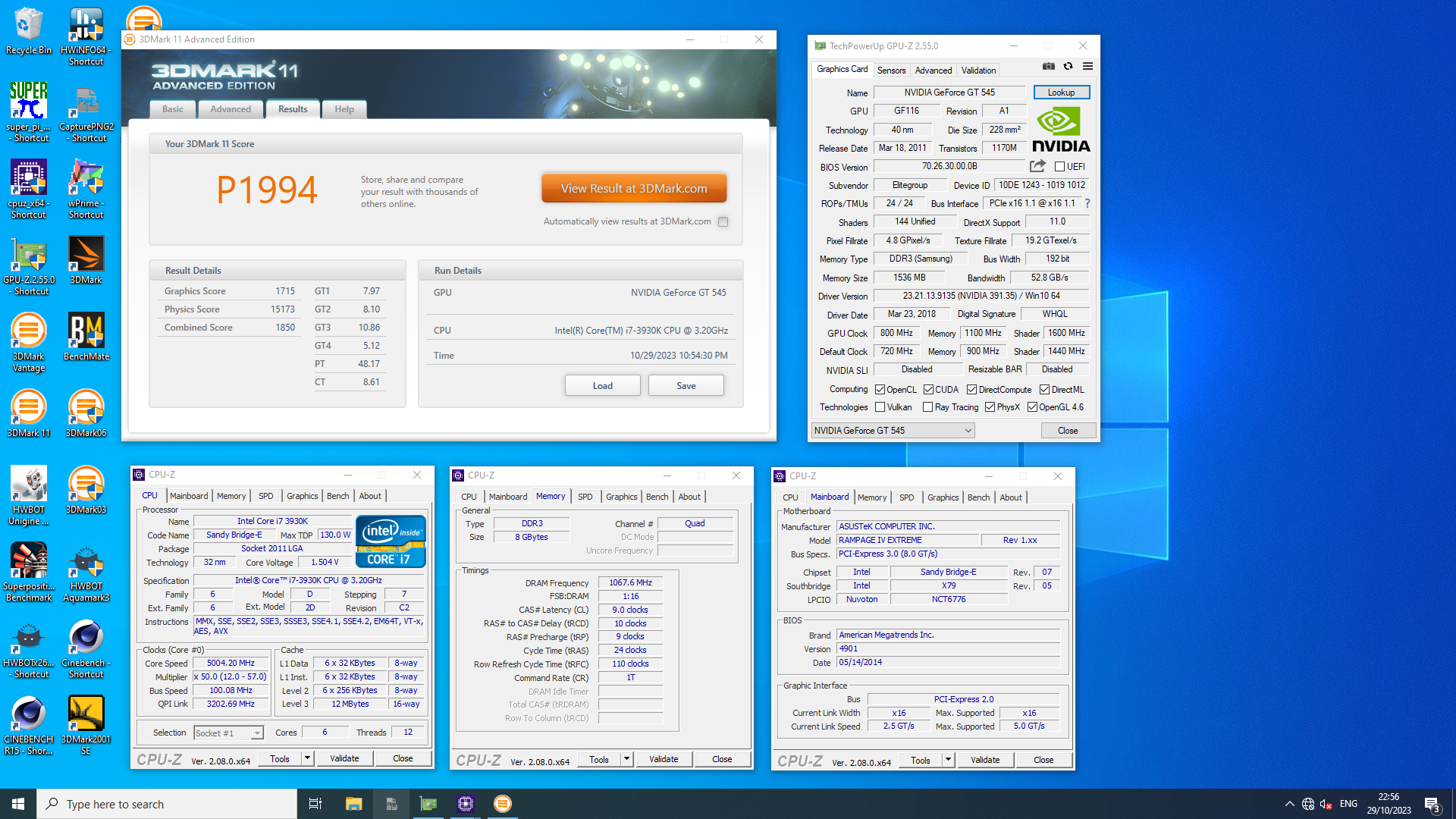Click the Lookup button in GPU-Z

1061,93
